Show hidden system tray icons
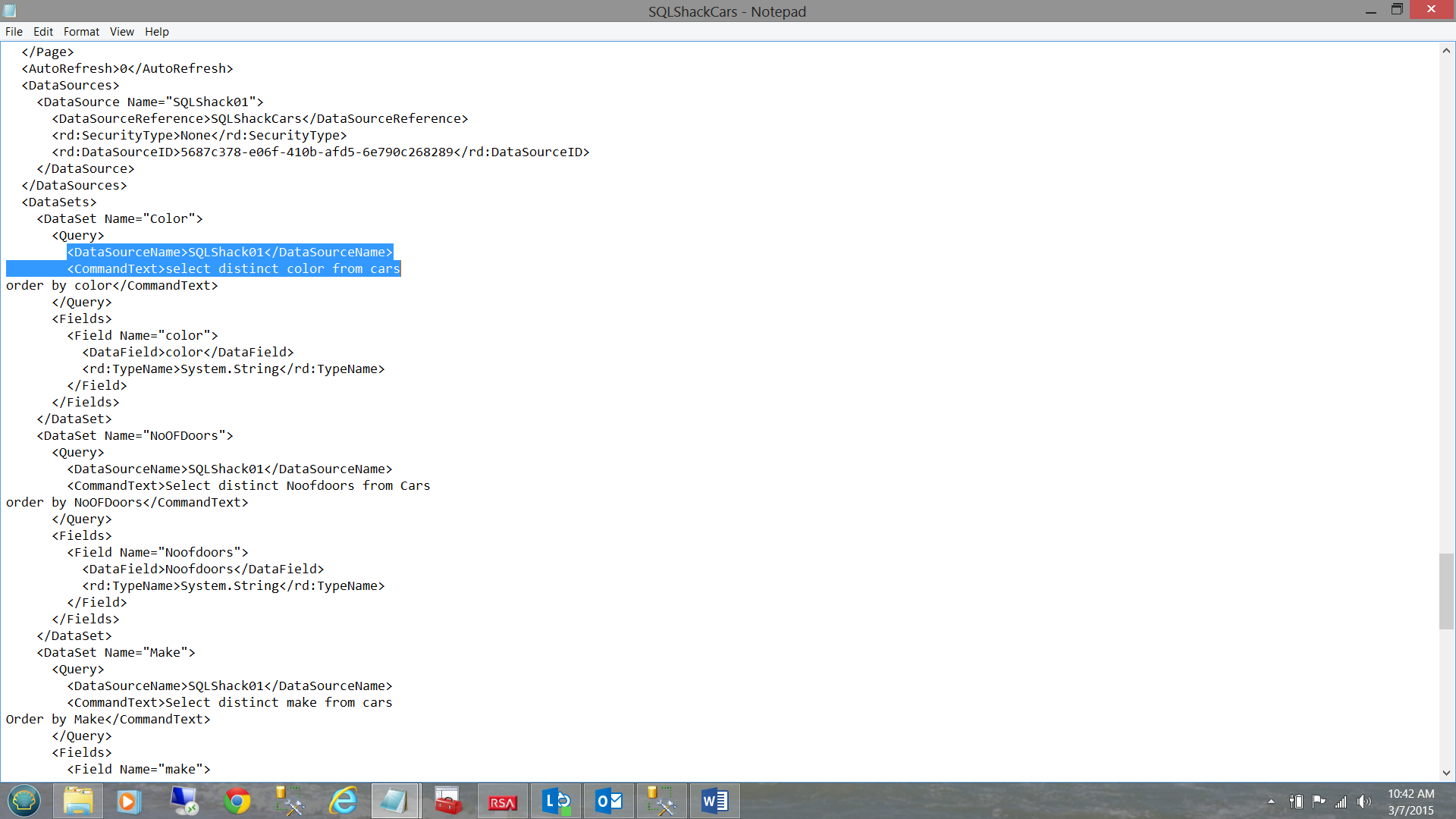Screen dimensions: 1456x819 coord(1271,802)
